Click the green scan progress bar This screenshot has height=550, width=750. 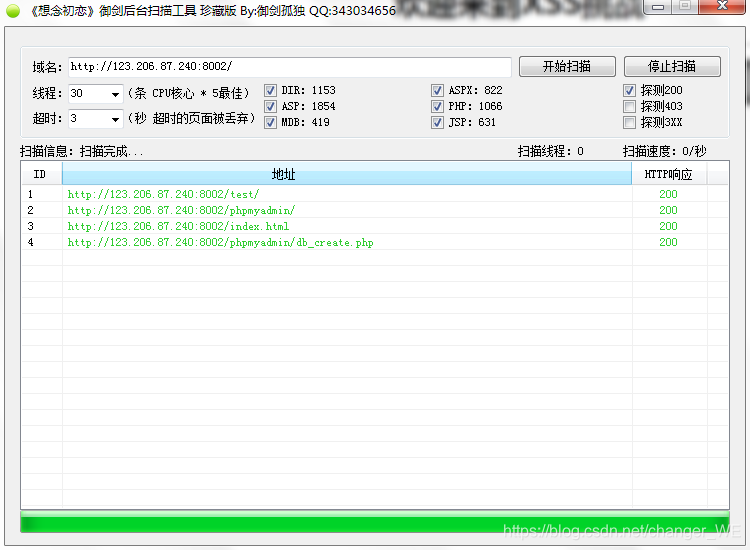[x=375, y=522]
